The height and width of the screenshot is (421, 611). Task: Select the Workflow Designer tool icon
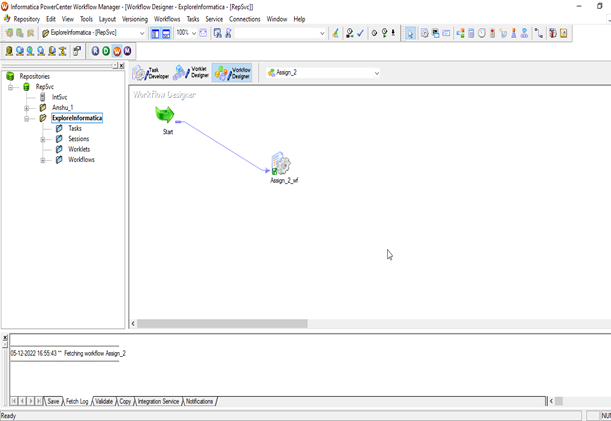pos(232,73)
